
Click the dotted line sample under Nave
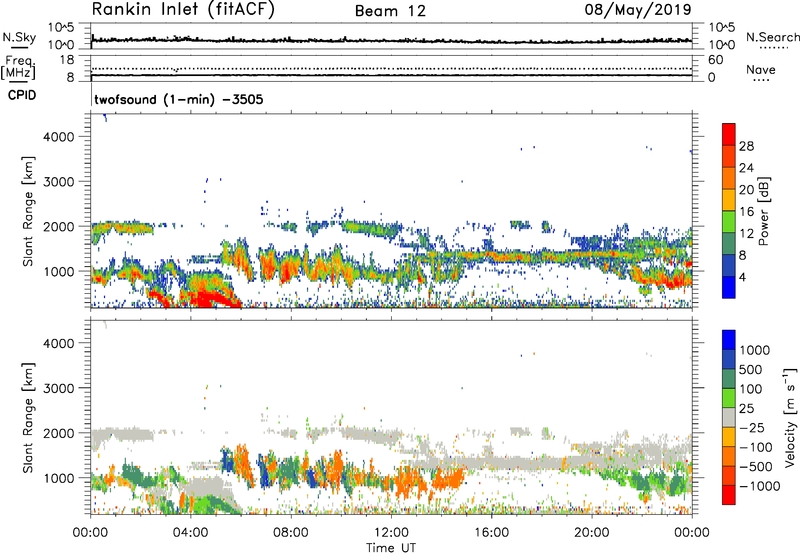click(x=761, y=81)
